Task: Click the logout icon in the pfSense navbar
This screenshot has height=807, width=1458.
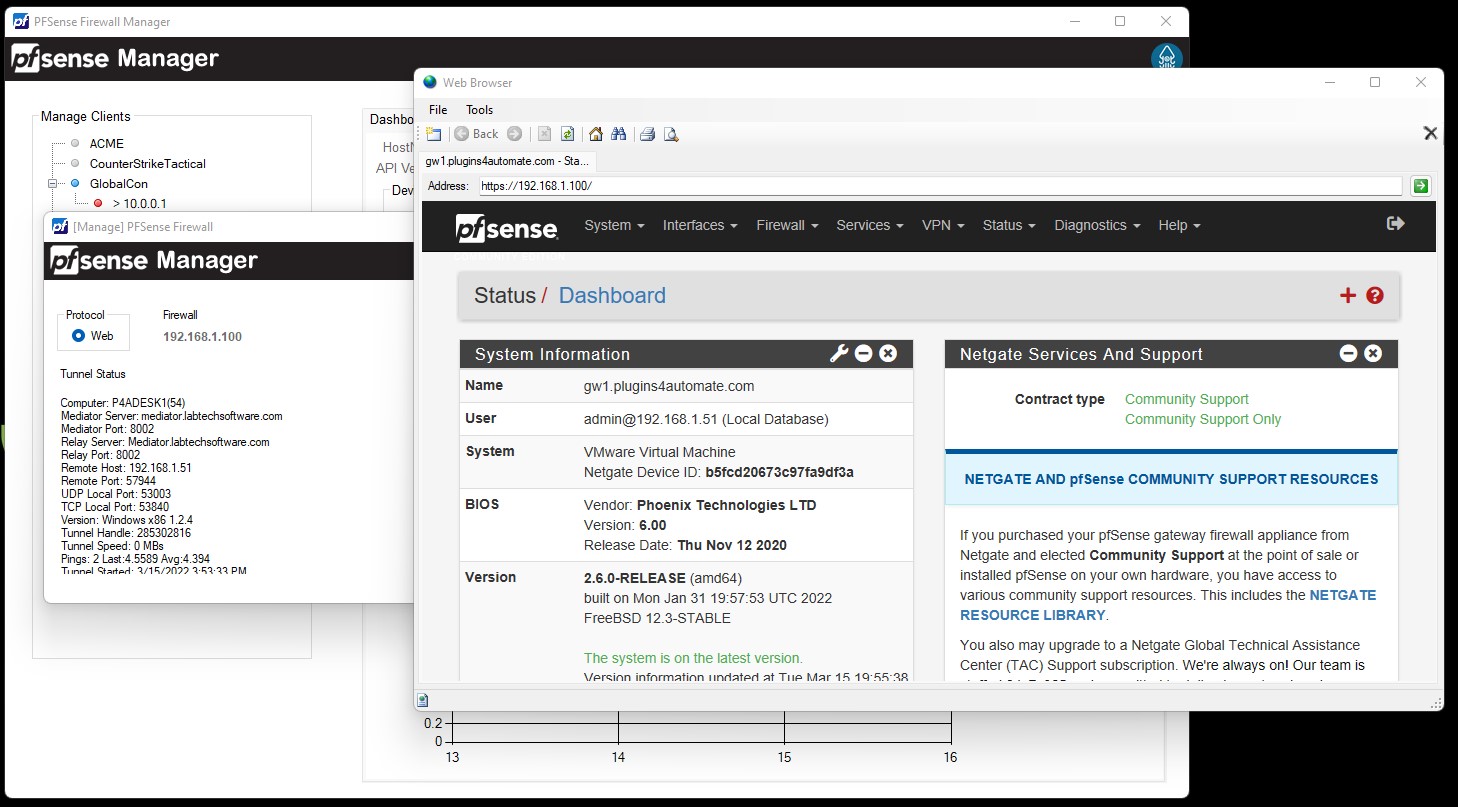Action: tap(1395, 224)
